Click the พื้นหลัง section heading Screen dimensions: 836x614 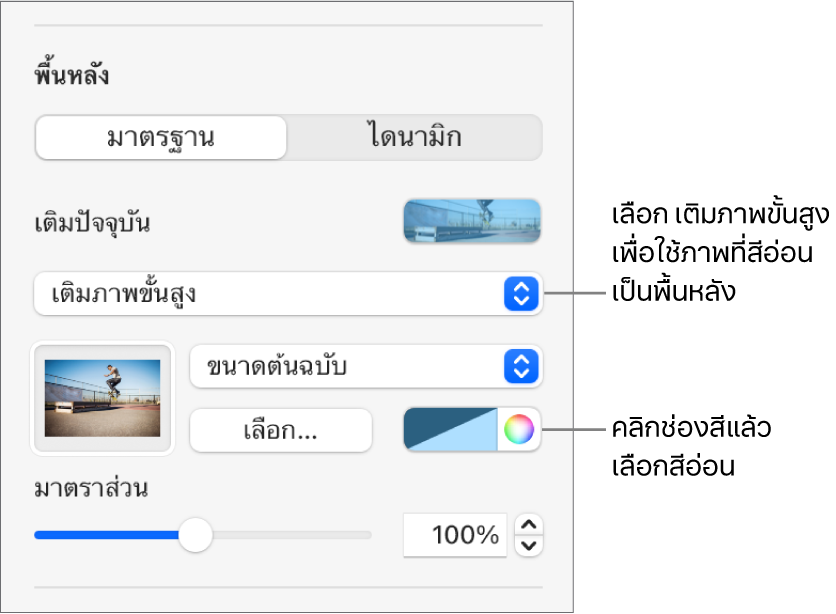click(x=71, y=75)
